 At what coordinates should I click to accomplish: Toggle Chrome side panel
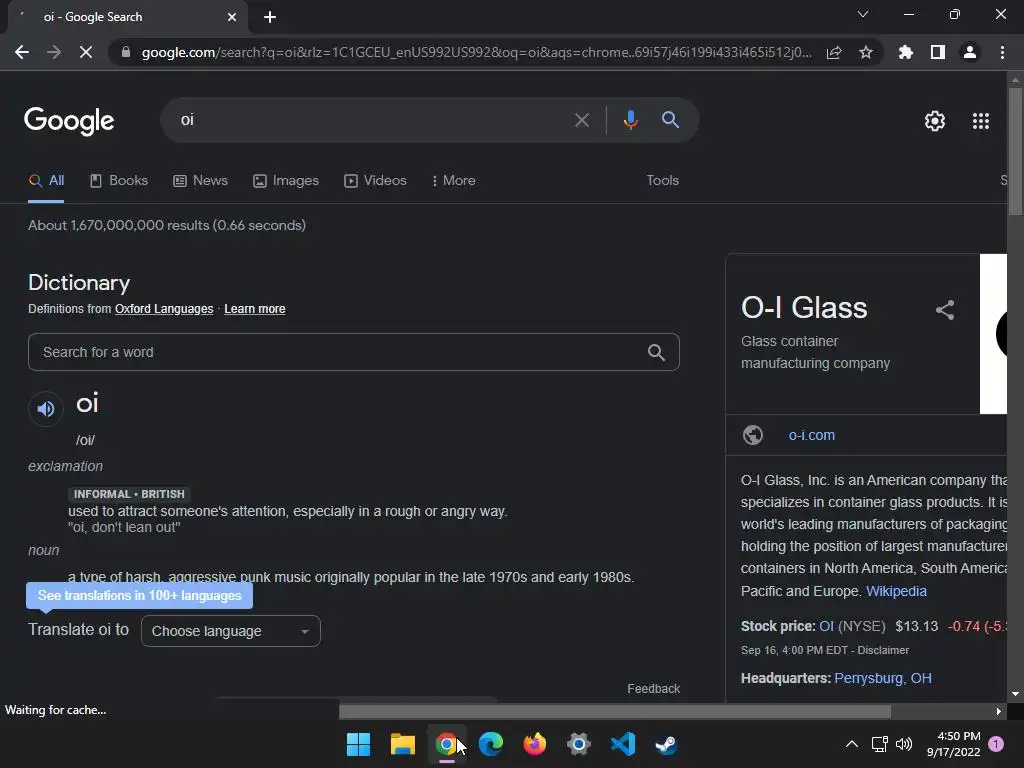(x=938, y=52)
